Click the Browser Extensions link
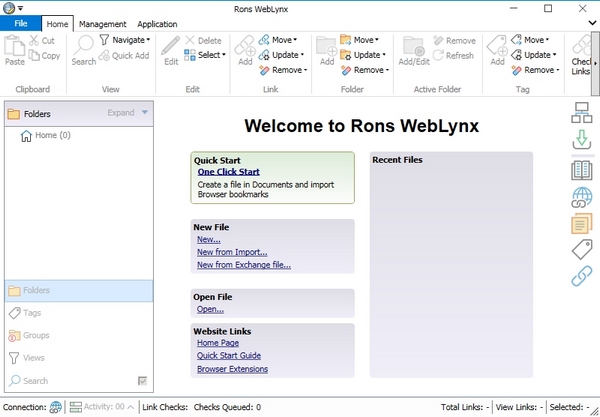 click(232, 369)
